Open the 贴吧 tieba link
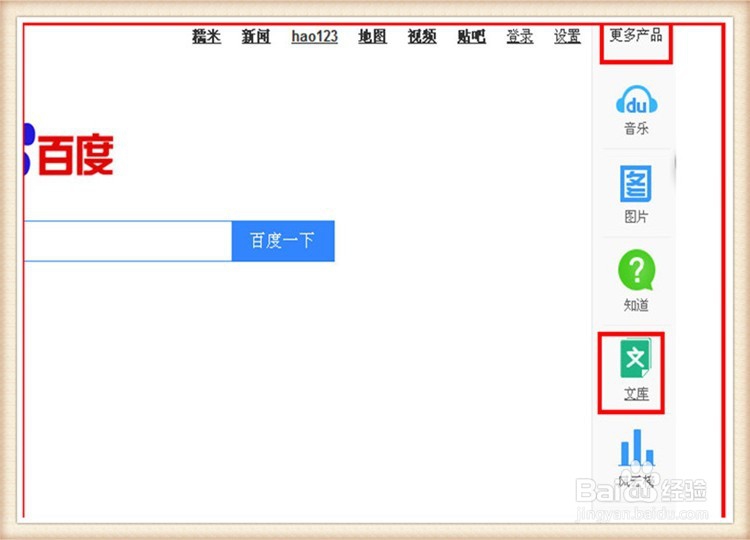Image resolution: width=750 pixels, height=540 pixels. [471, 36]
